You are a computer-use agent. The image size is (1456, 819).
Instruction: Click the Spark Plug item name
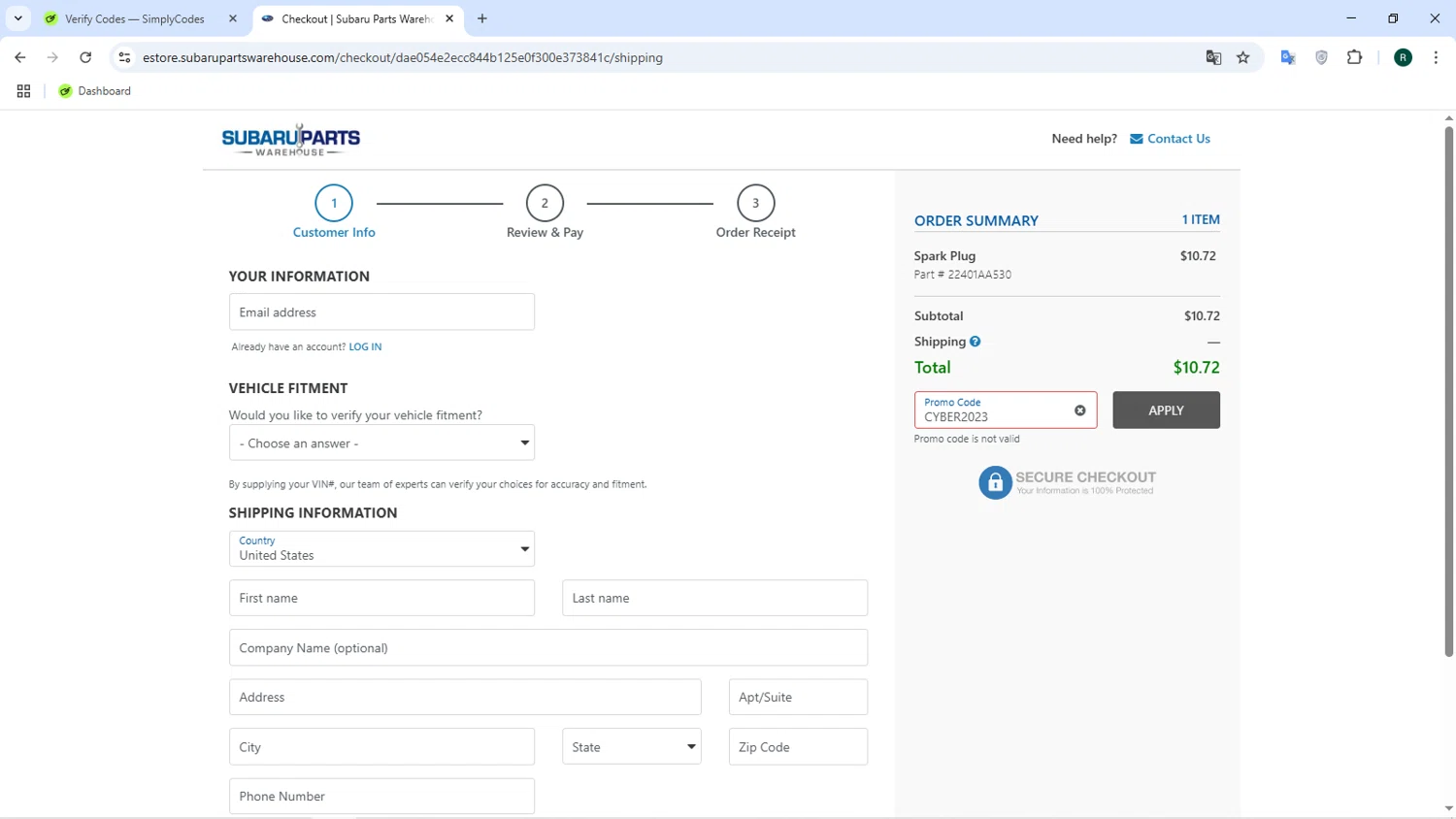click(x=944, y=256)
